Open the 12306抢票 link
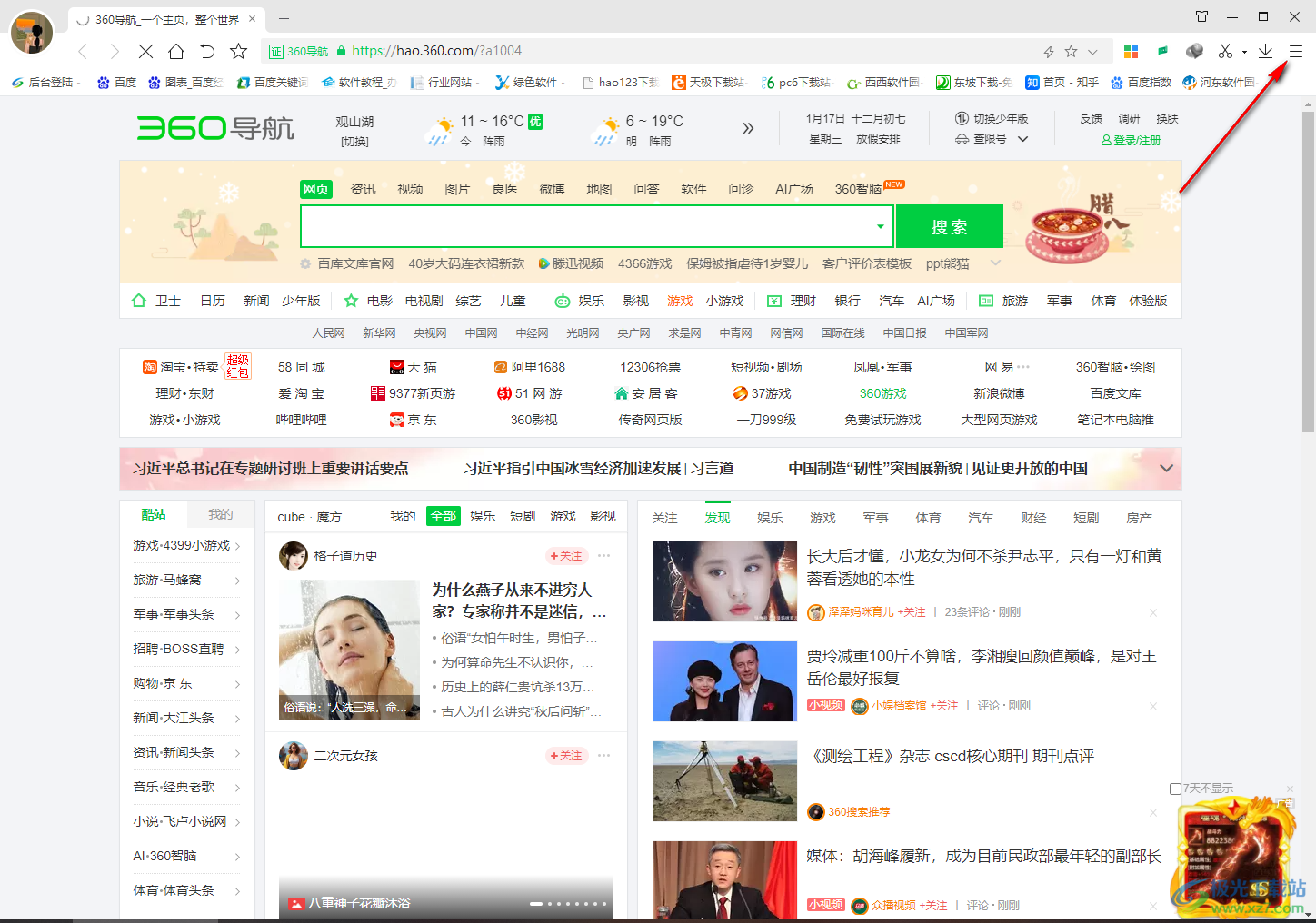 pyautogui.click(x=650, y=367)
